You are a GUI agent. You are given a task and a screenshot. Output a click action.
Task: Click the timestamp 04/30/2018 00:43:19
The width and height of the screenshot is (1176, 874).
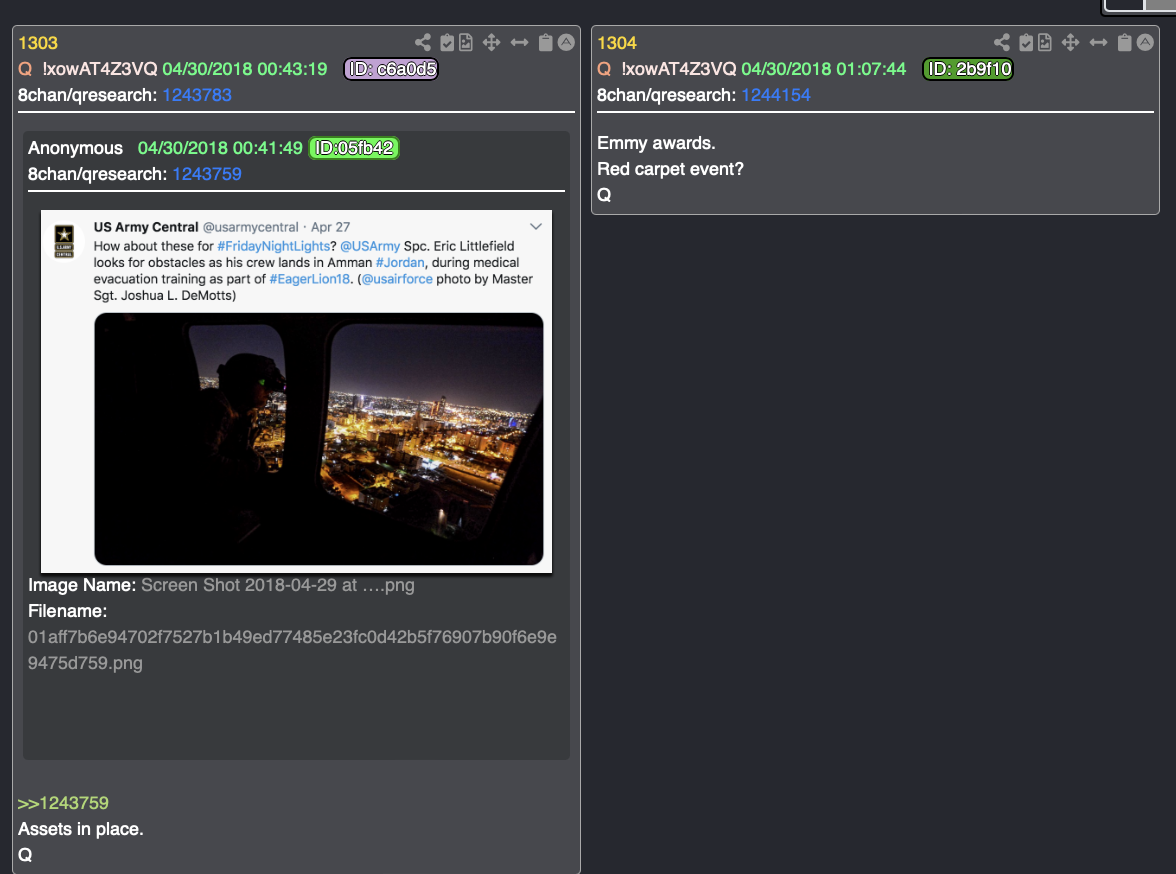(x=244, y=69)
